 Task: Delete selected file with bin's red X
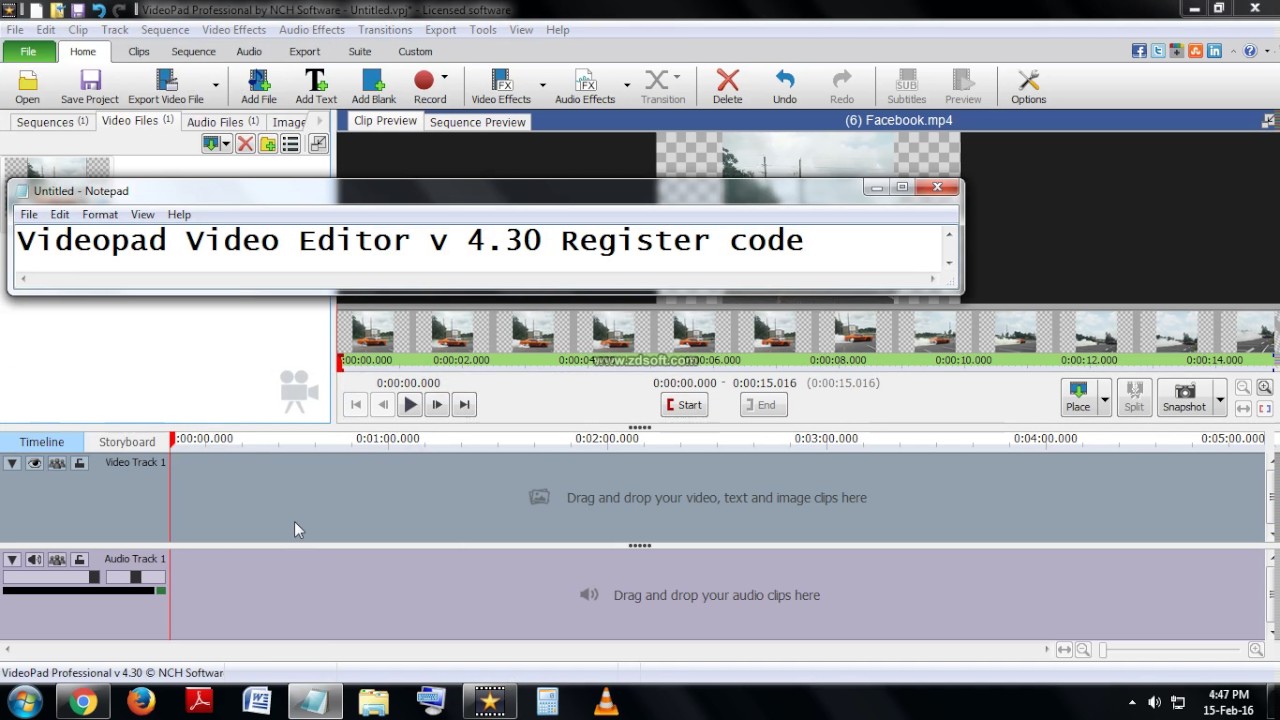pyautogui.click(x=245, y=144)
